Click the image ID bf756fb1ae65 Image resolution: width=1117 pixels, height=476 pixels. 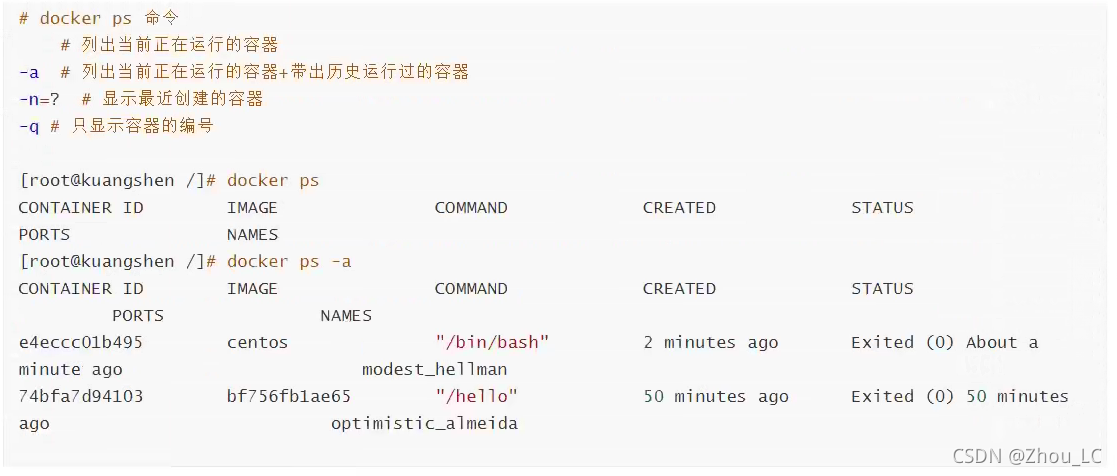point(289,396)
